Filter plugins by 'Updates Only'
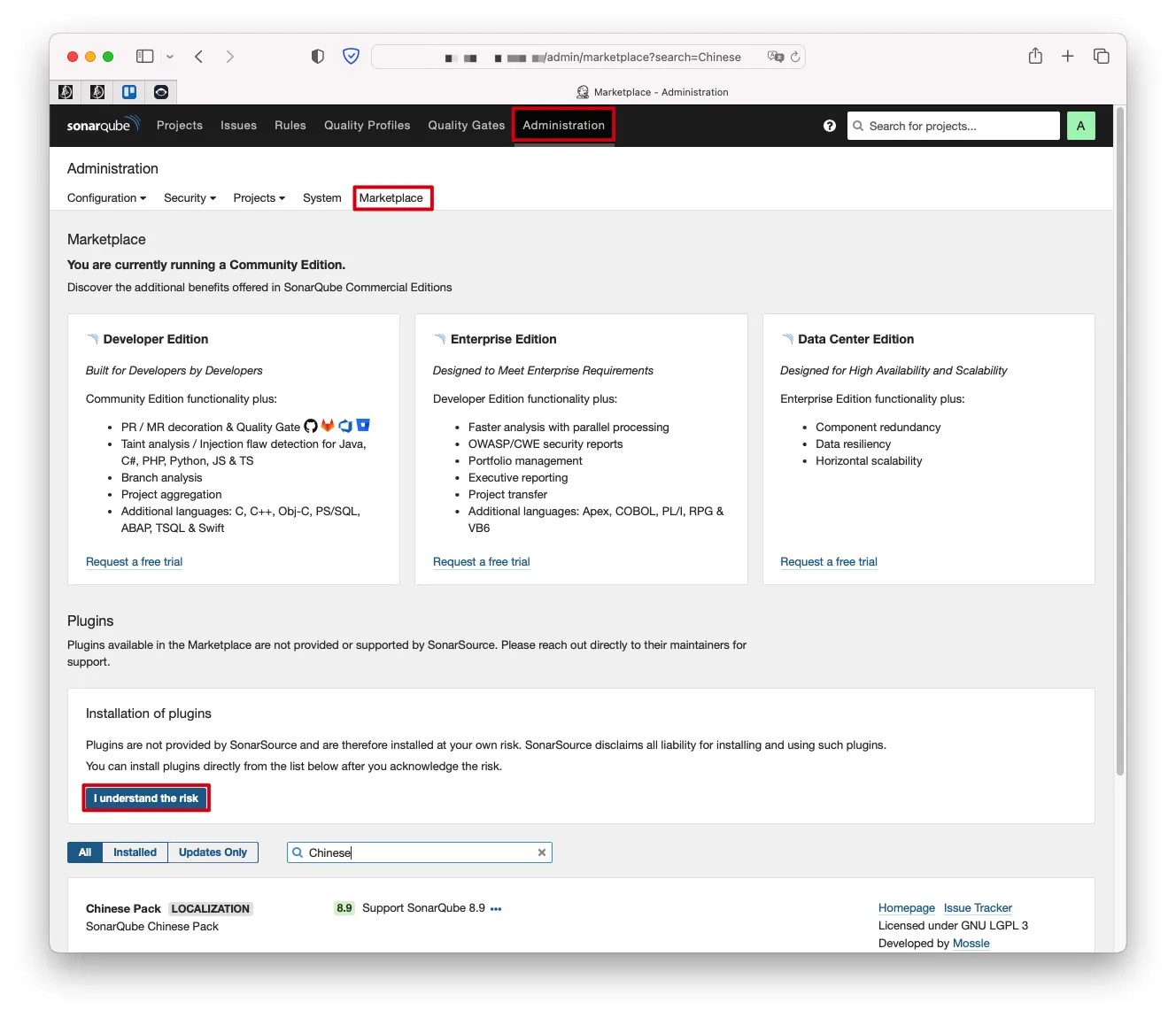1176x1018 pixels. coord(213,852)
